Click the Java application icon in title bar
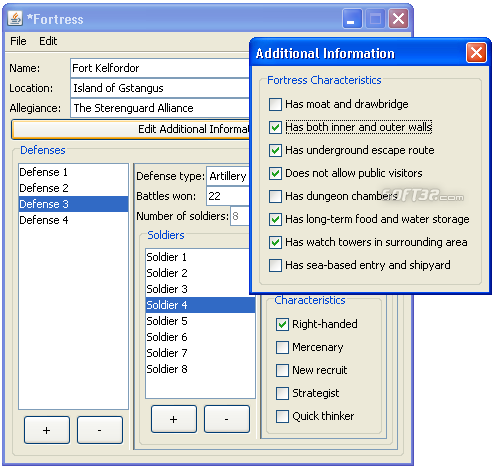Screen dimensions: 494x468 pos(15,19)
